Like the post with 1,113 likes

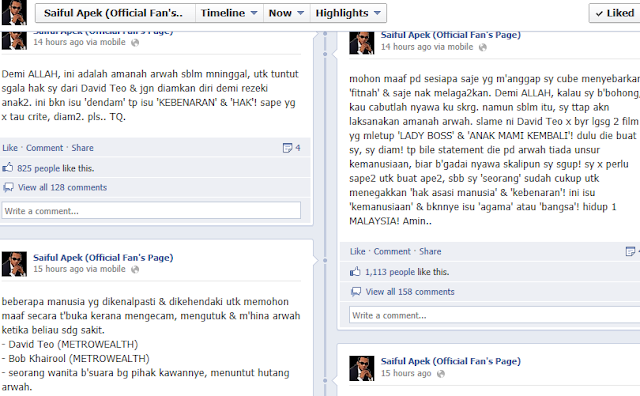(x=358, y=251)
